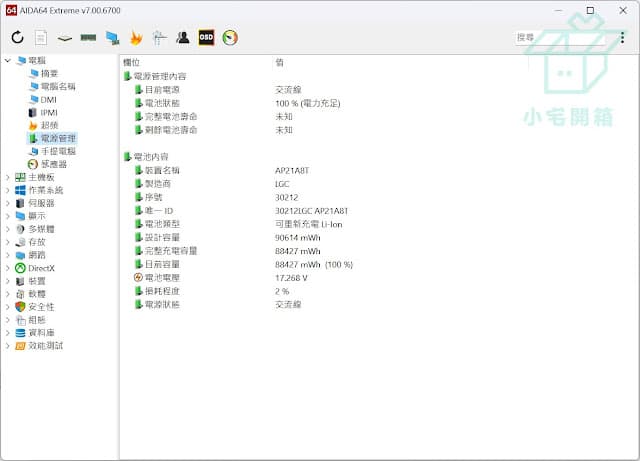The image size is (640, 461).
Task: Open the SensorPanel gauge icon
Action: coord(230,38)
